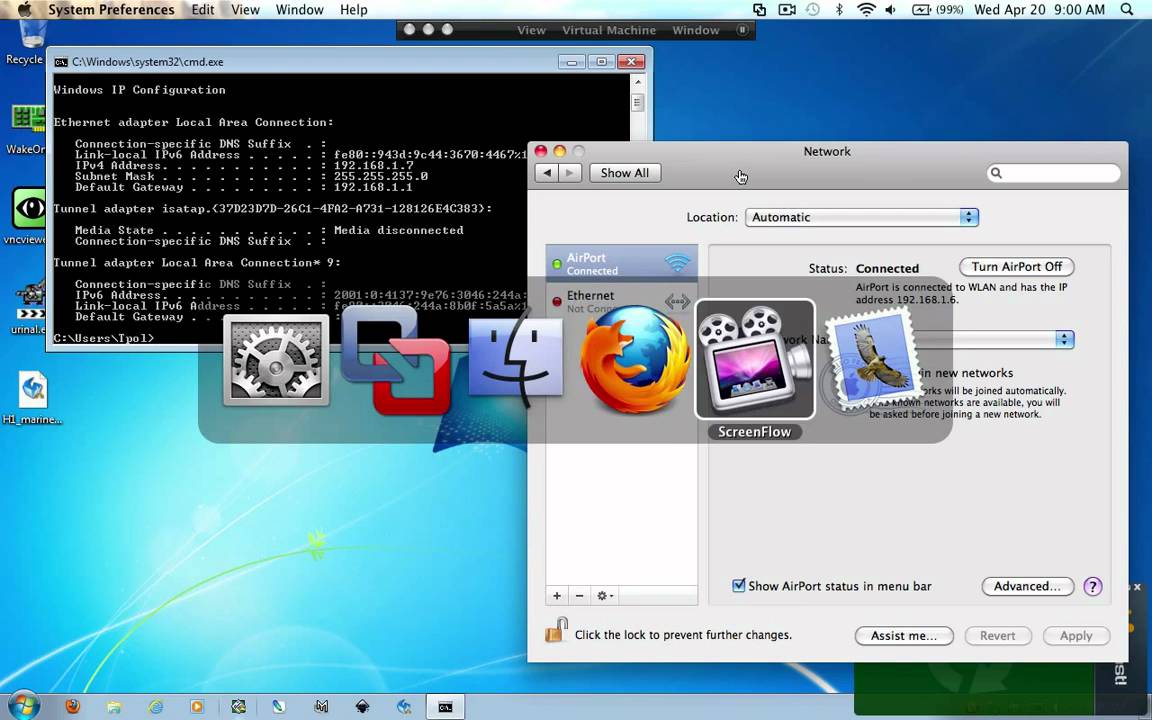
Task: Click Turn AirPort Off button
Action: [1017, 267]
